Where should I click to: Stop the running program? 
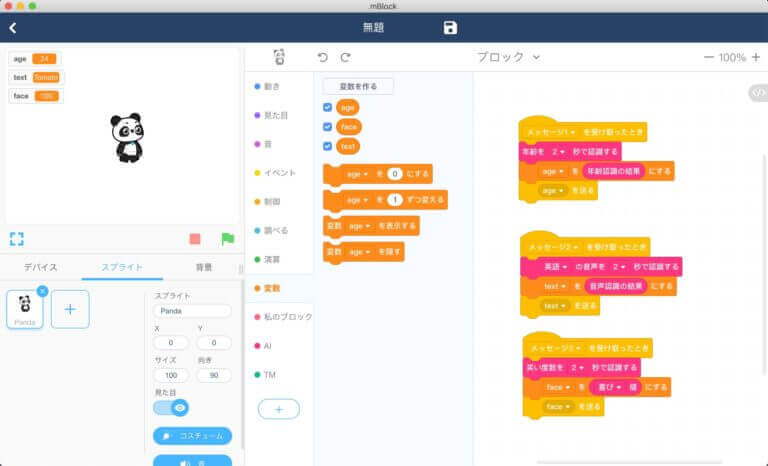coord(195,239)
